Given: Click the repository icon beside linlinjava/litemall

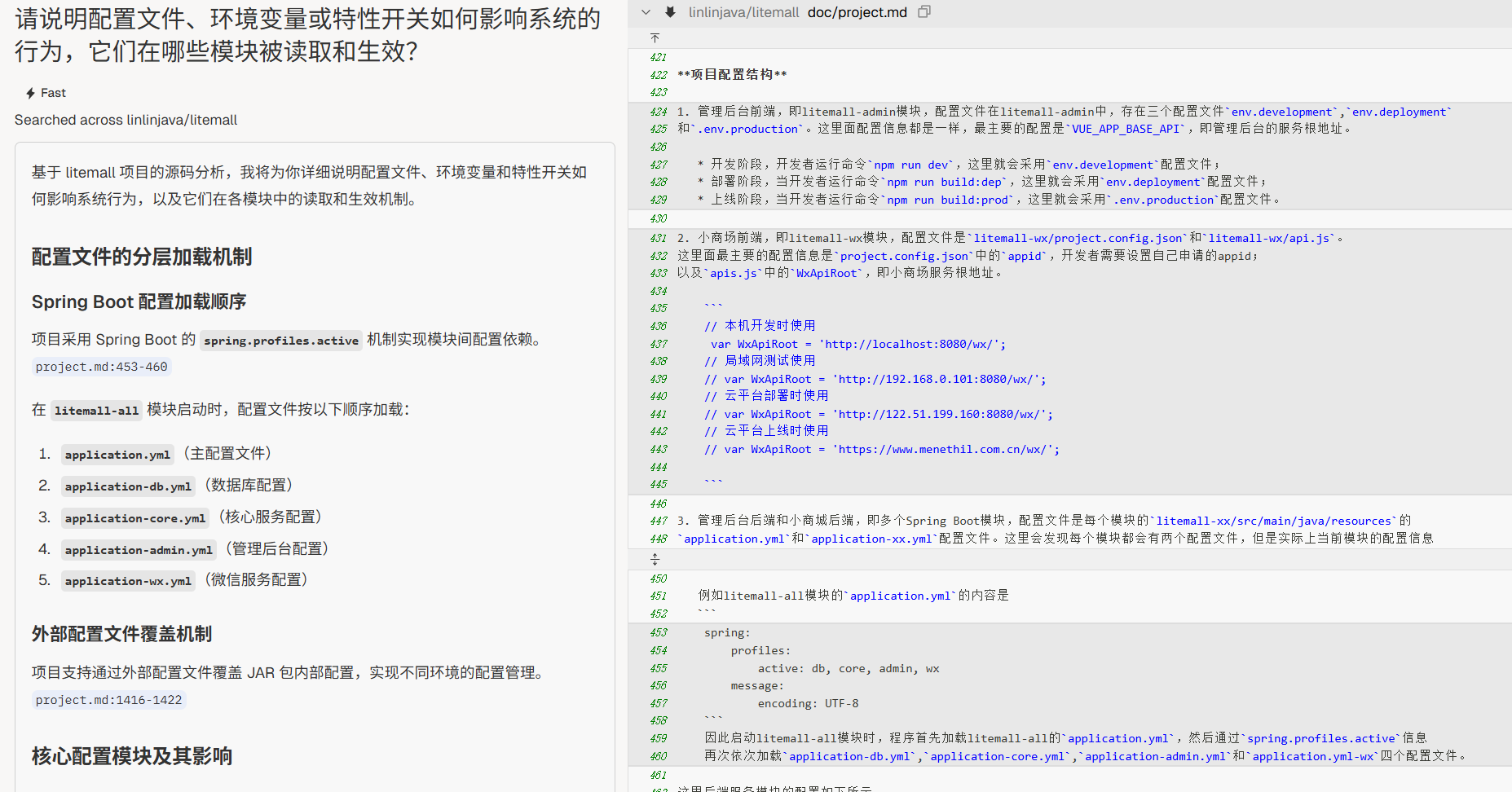Looking at the screenshot, I should [x=670, y=12].
